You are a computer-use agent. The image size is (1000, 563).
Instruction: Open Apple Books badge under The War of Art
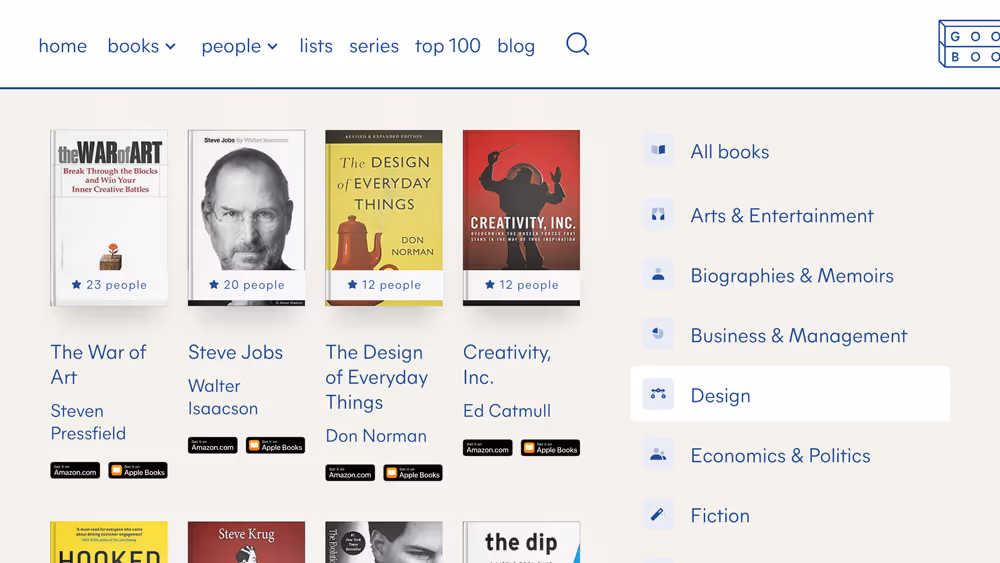138,471
